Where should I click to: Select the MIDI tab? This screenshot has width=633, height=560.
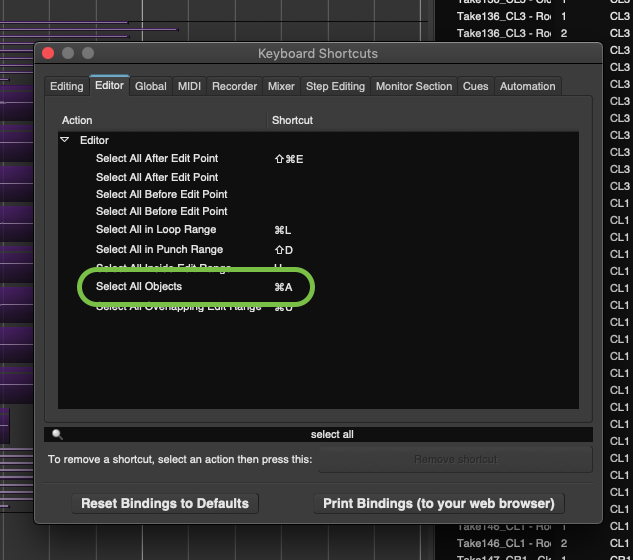pos(189,87)
